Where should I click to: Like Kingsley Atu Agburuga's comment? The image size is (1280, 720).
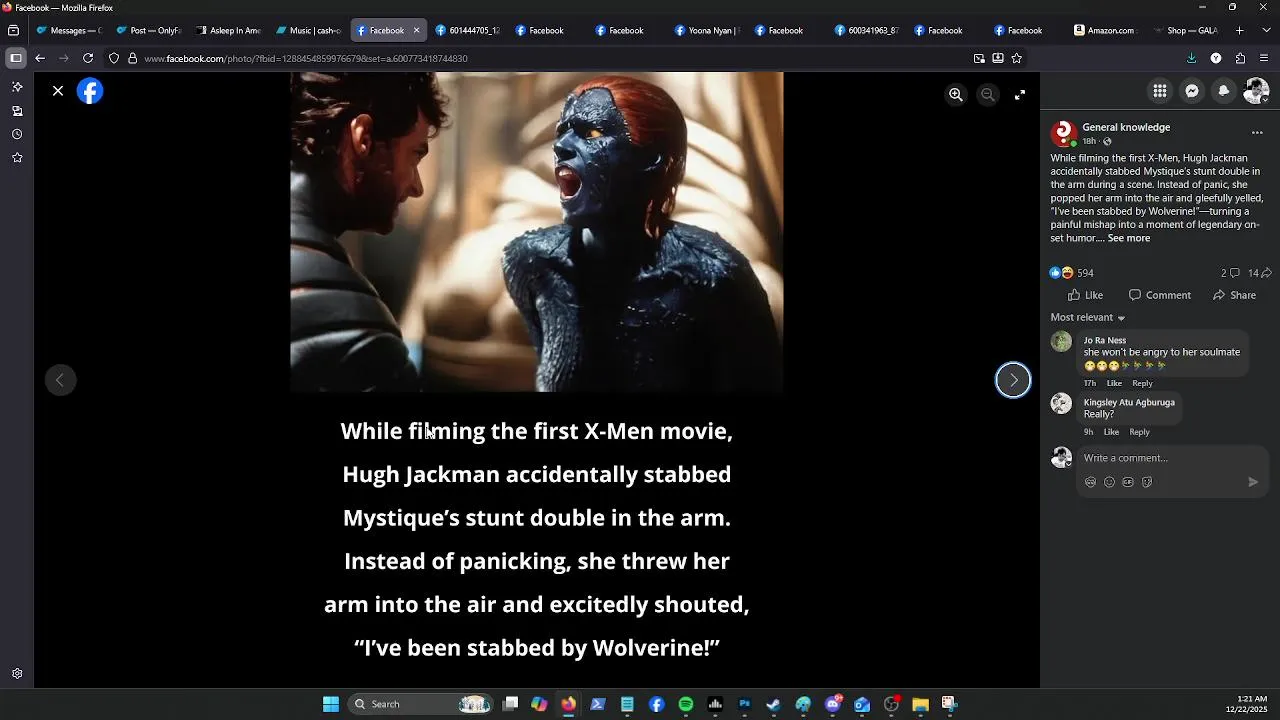pos(1111,432)
